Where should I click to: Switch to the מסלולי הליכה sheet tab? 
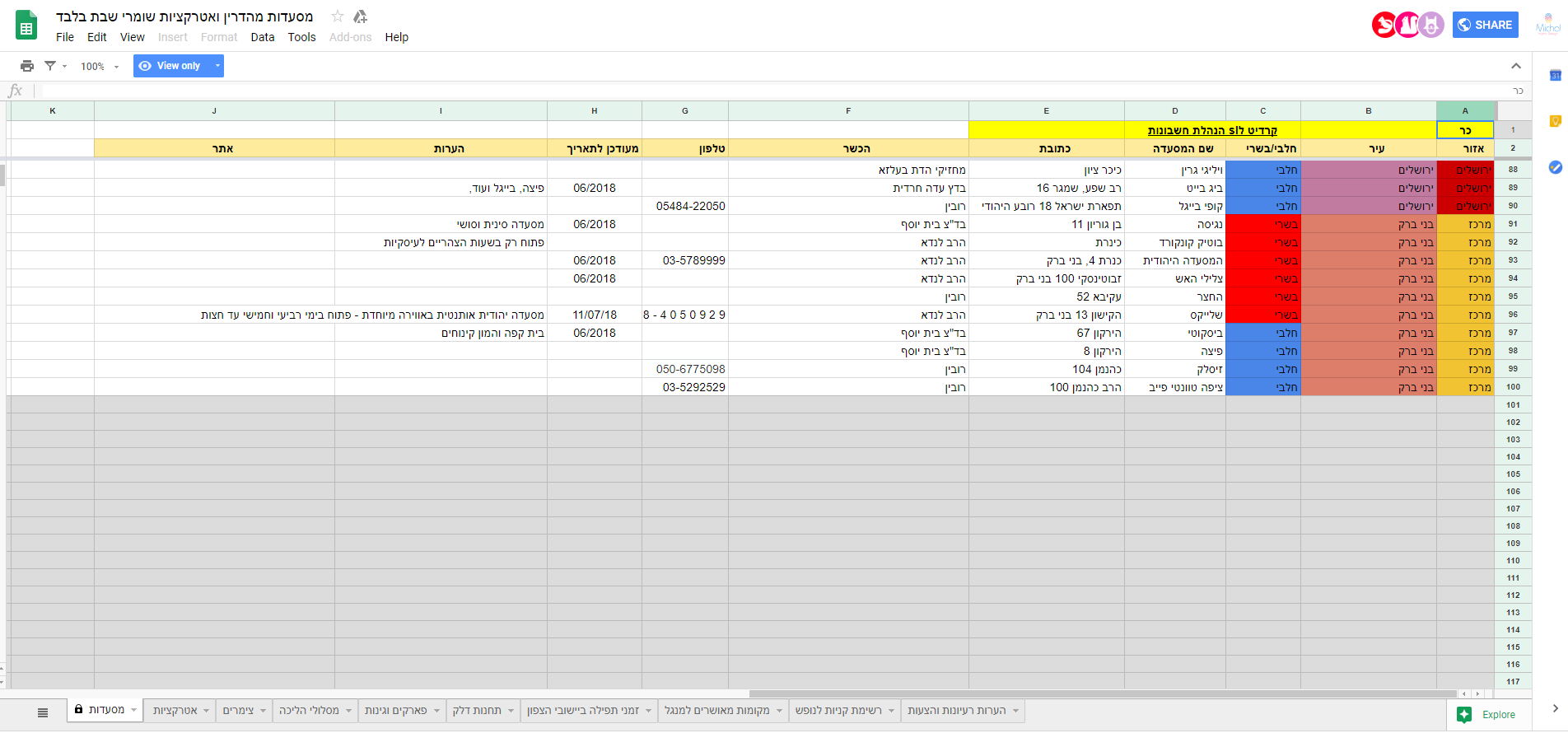coord(309,710)
